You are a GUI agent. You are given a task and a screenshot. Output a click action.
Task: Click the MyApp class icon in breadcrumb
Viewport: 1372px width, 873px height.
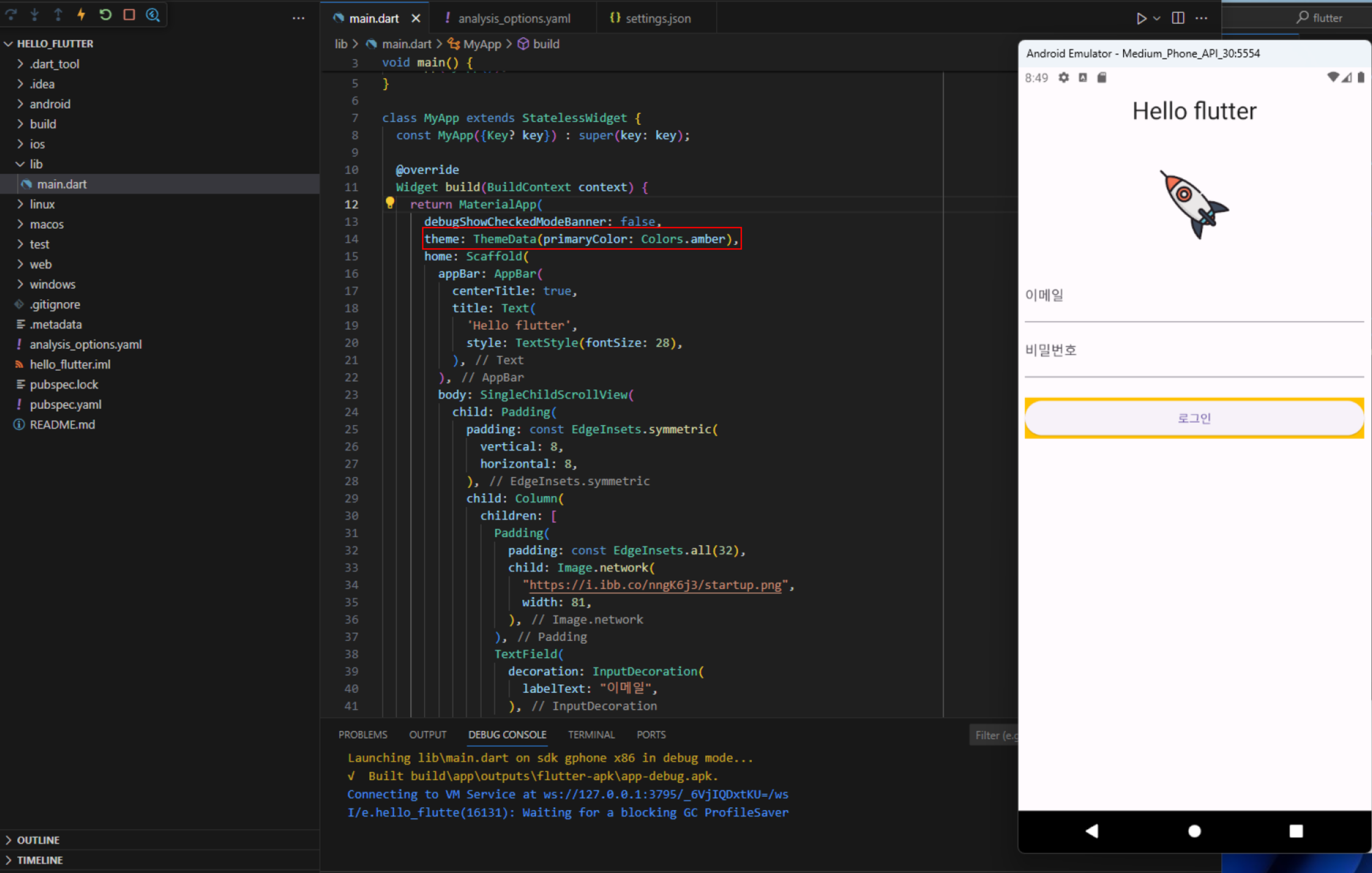point(454,44)
